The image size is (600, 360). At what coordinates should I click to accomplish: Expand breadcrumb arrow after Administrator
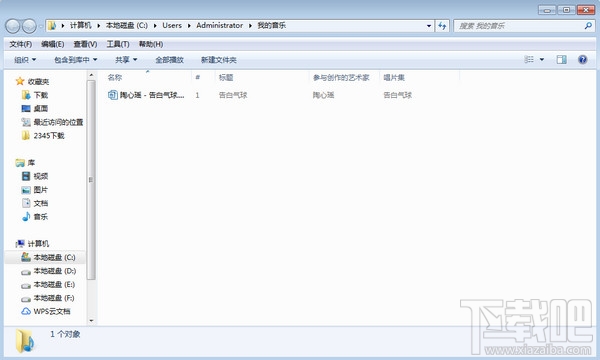[250, 26]
